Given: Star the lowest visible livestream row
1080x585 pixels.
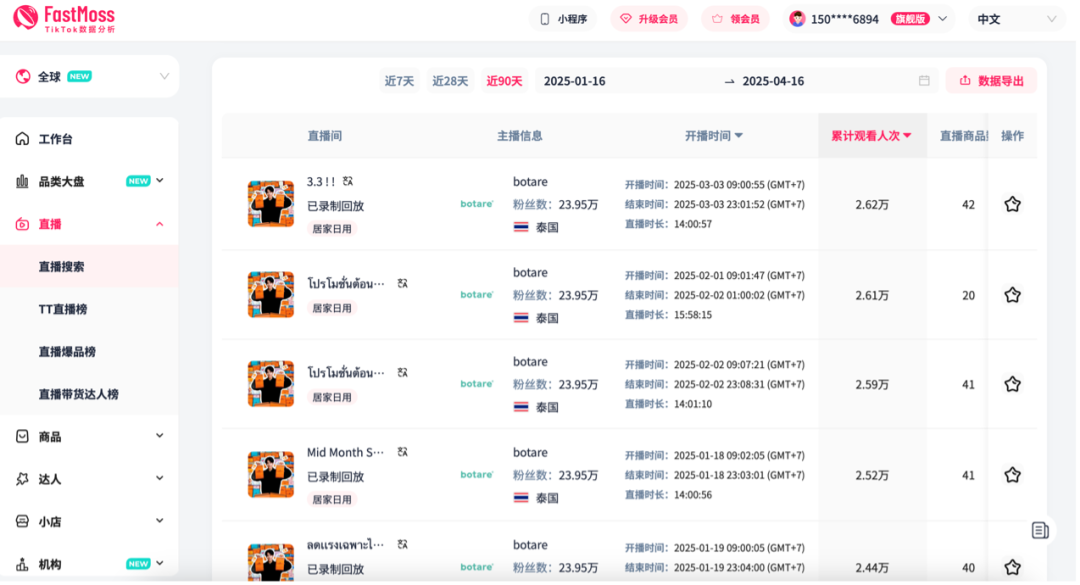Looking at the screenshot, I should pos(1012,566).
